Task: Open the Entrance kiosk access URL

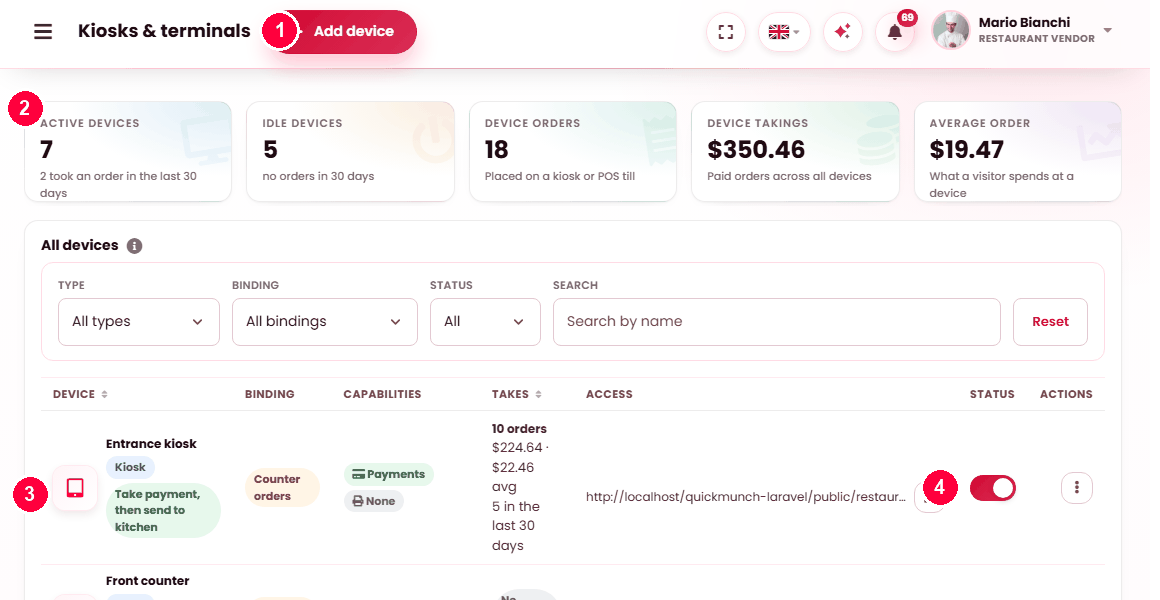Action: [x=746, y=497]
